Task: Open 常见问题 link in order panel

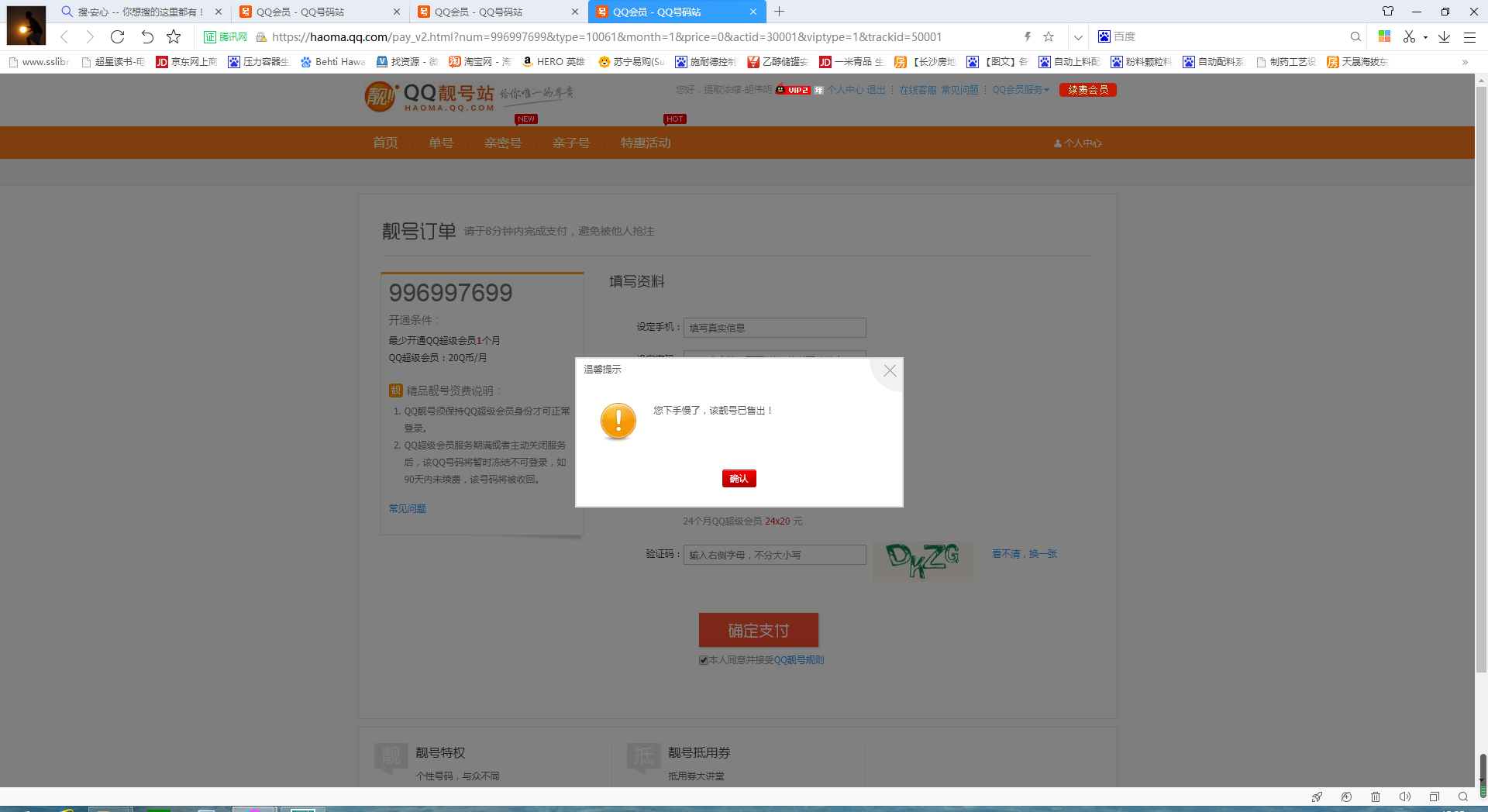Action: pyautogui.click(x=407, y=508)
